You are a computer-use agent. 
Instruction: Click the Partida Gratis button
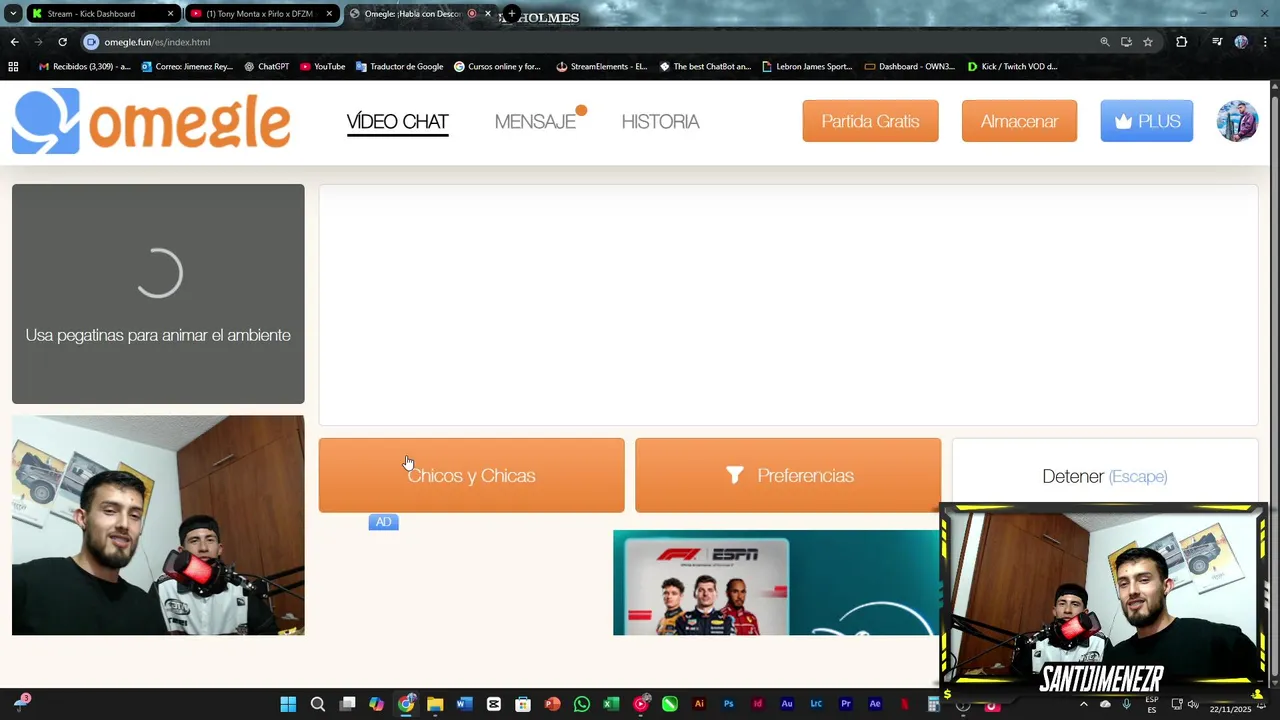tap(870, 121)
